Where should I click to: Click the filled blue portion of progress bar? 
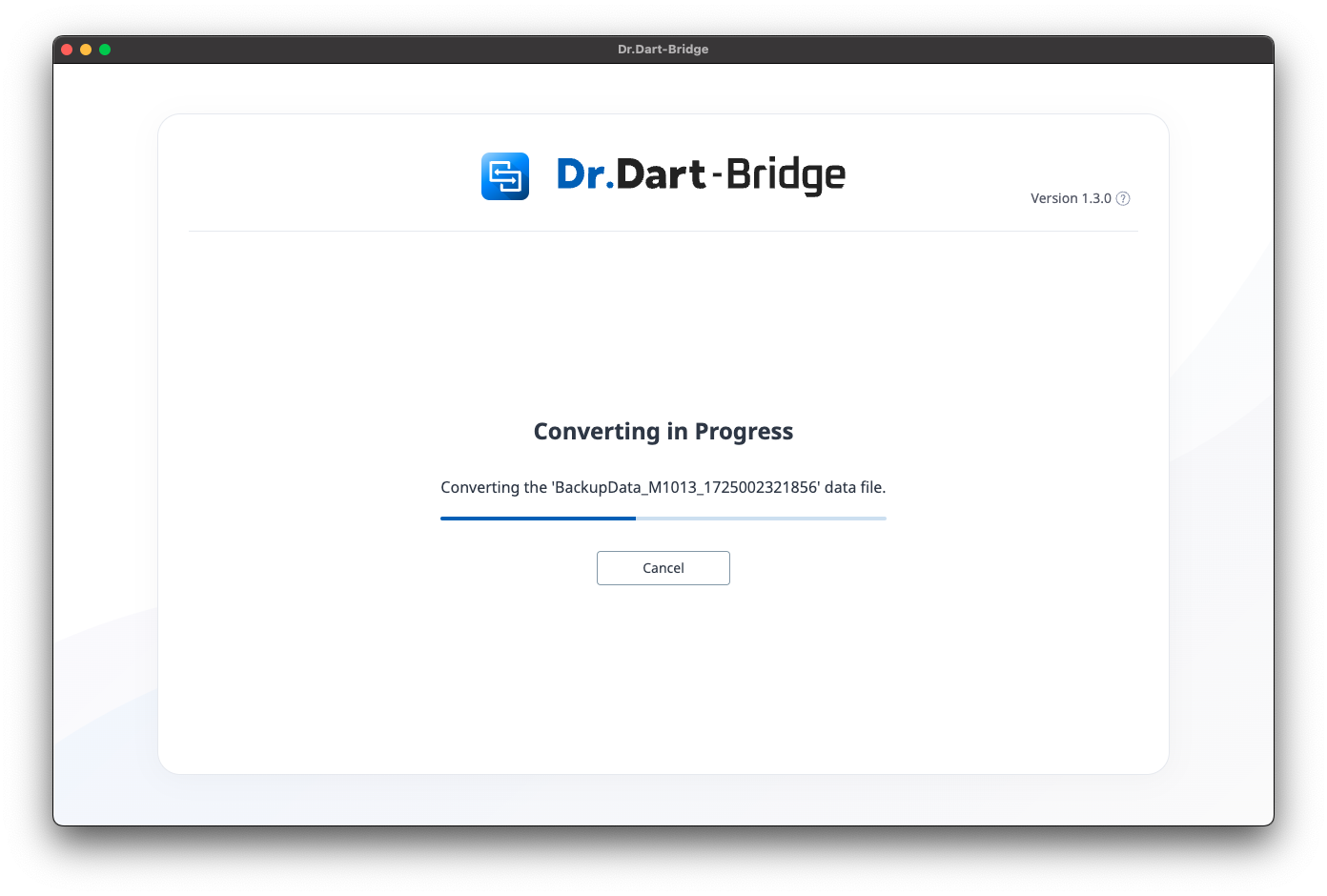pyautogui.click(x=538, y=519)
